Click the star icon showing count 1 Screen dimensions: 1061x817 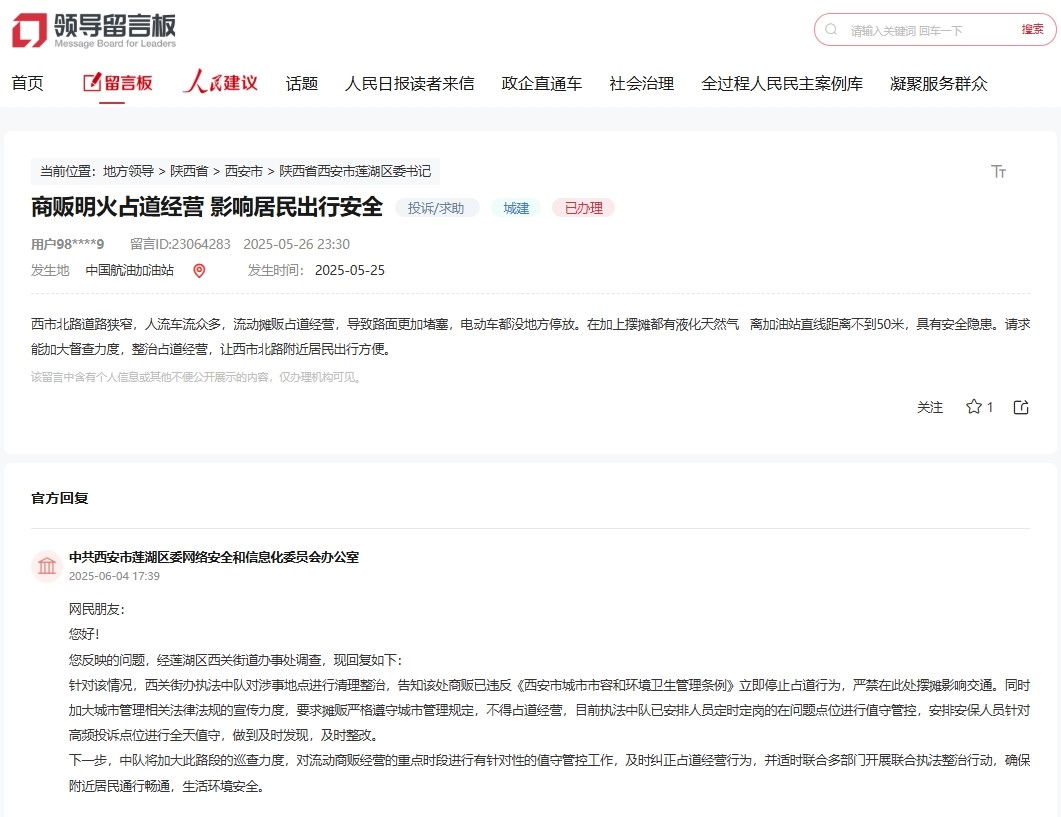(972, 407)
